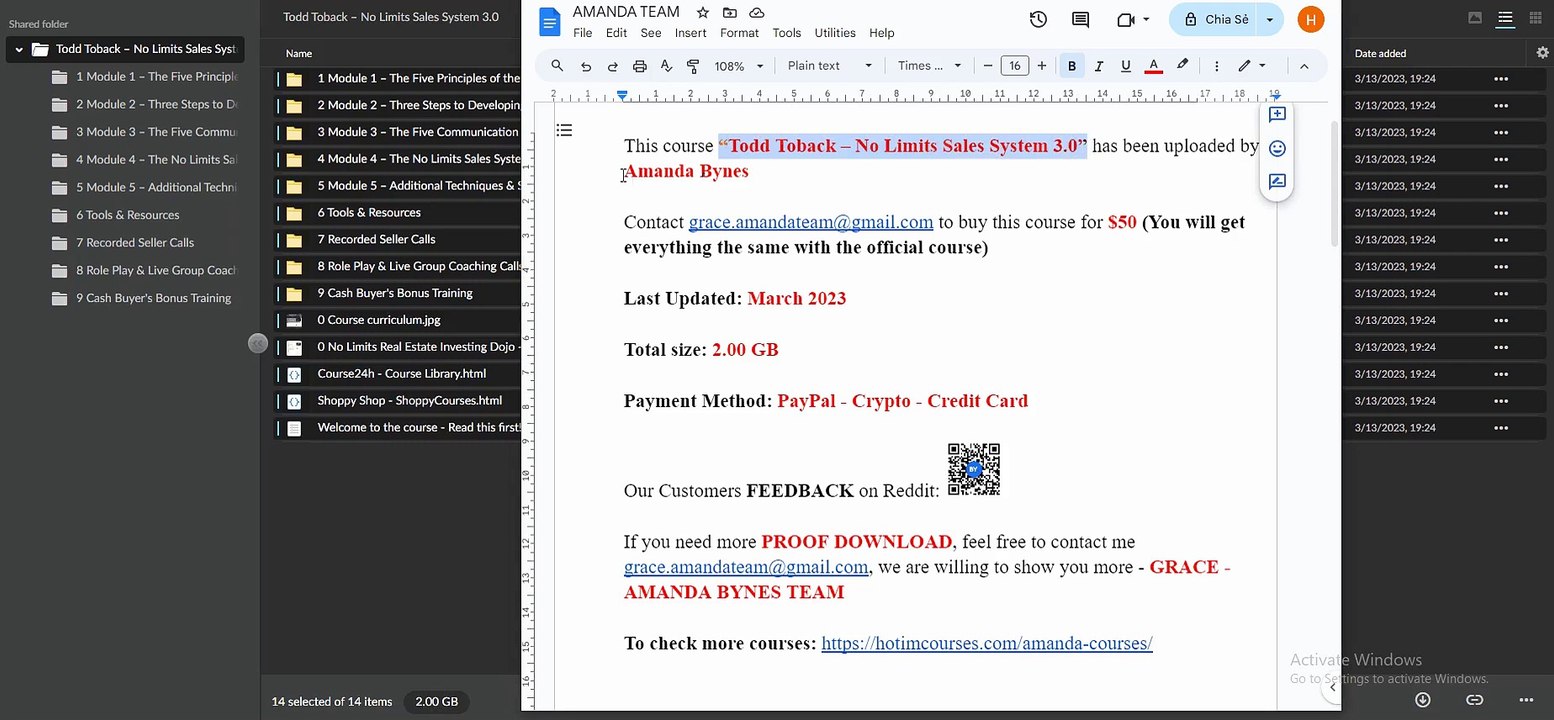Collapse the menus with the up chevron

pyautogui.click(x=1304, y=66)
